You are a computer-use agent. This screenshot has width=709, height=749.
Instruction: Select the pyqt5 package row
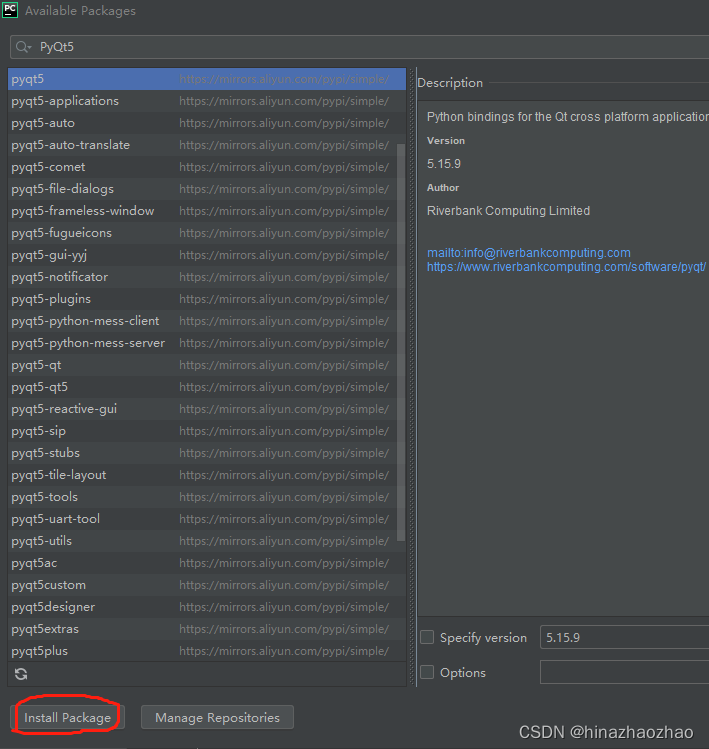[x=207, y=79]
